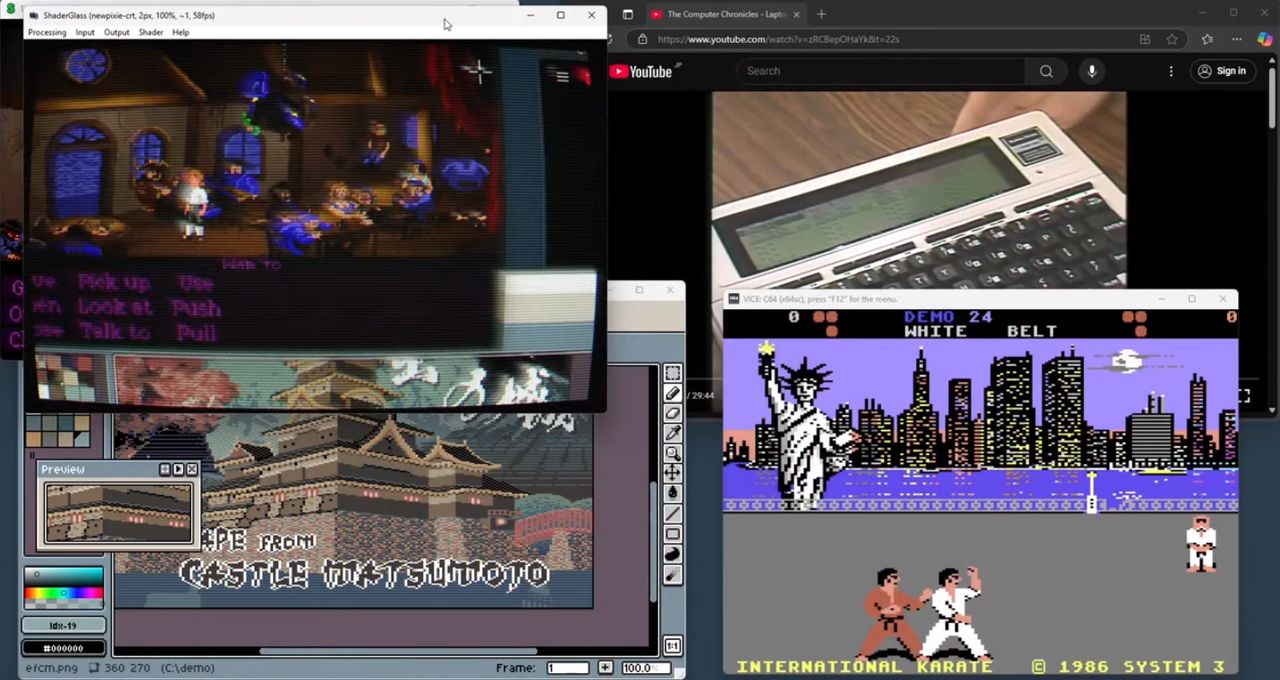
Task: Pick the Eyedropper tool in Aseprite
Action: [673, 433]
